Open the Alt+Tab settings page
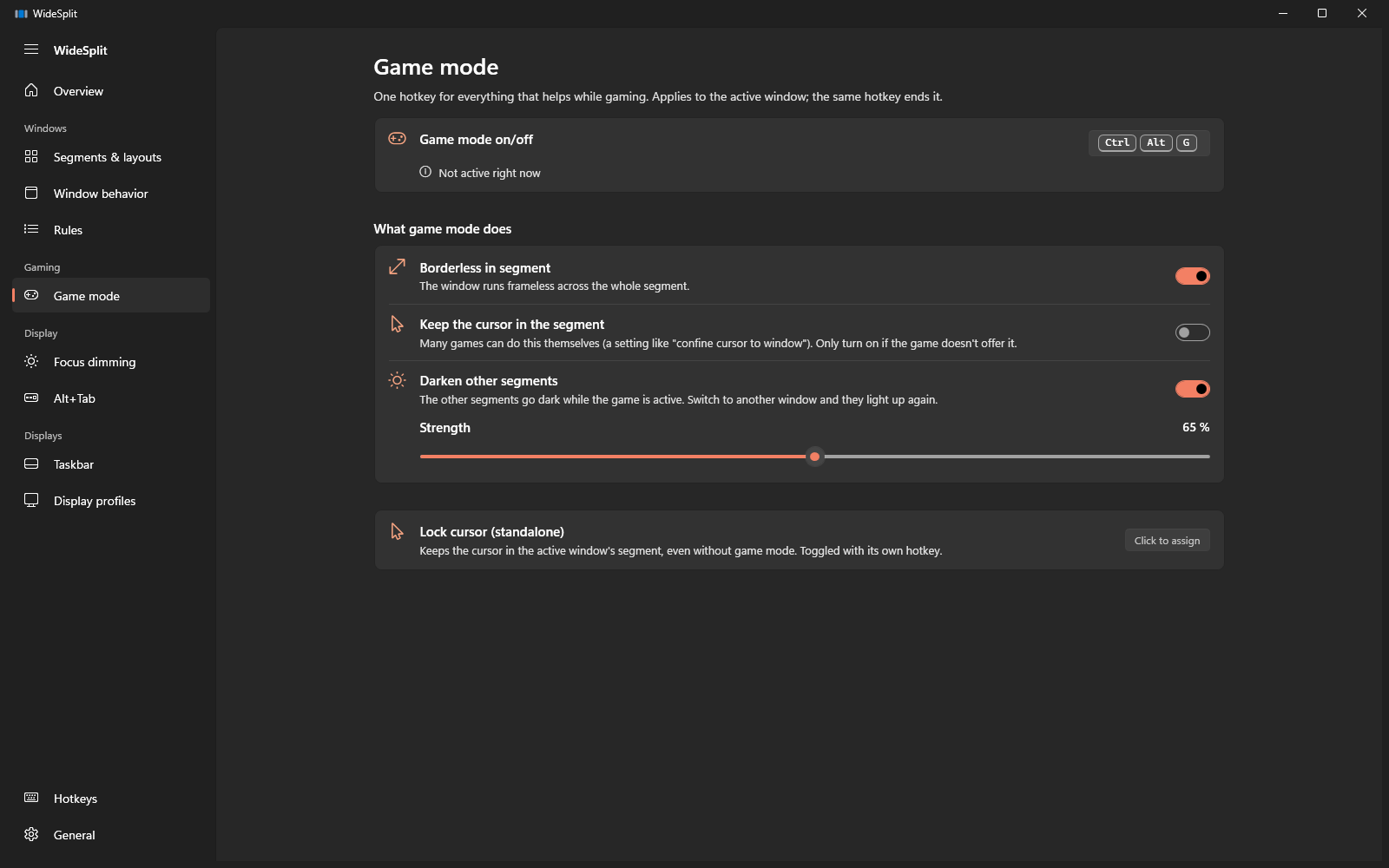This screenshot has height=868, width=1389. click(111, 398)
